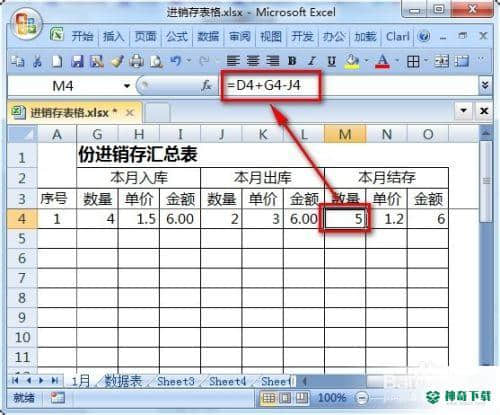Open the Office round button
Viewport: 500px width, 415px height.
point(26,24)
